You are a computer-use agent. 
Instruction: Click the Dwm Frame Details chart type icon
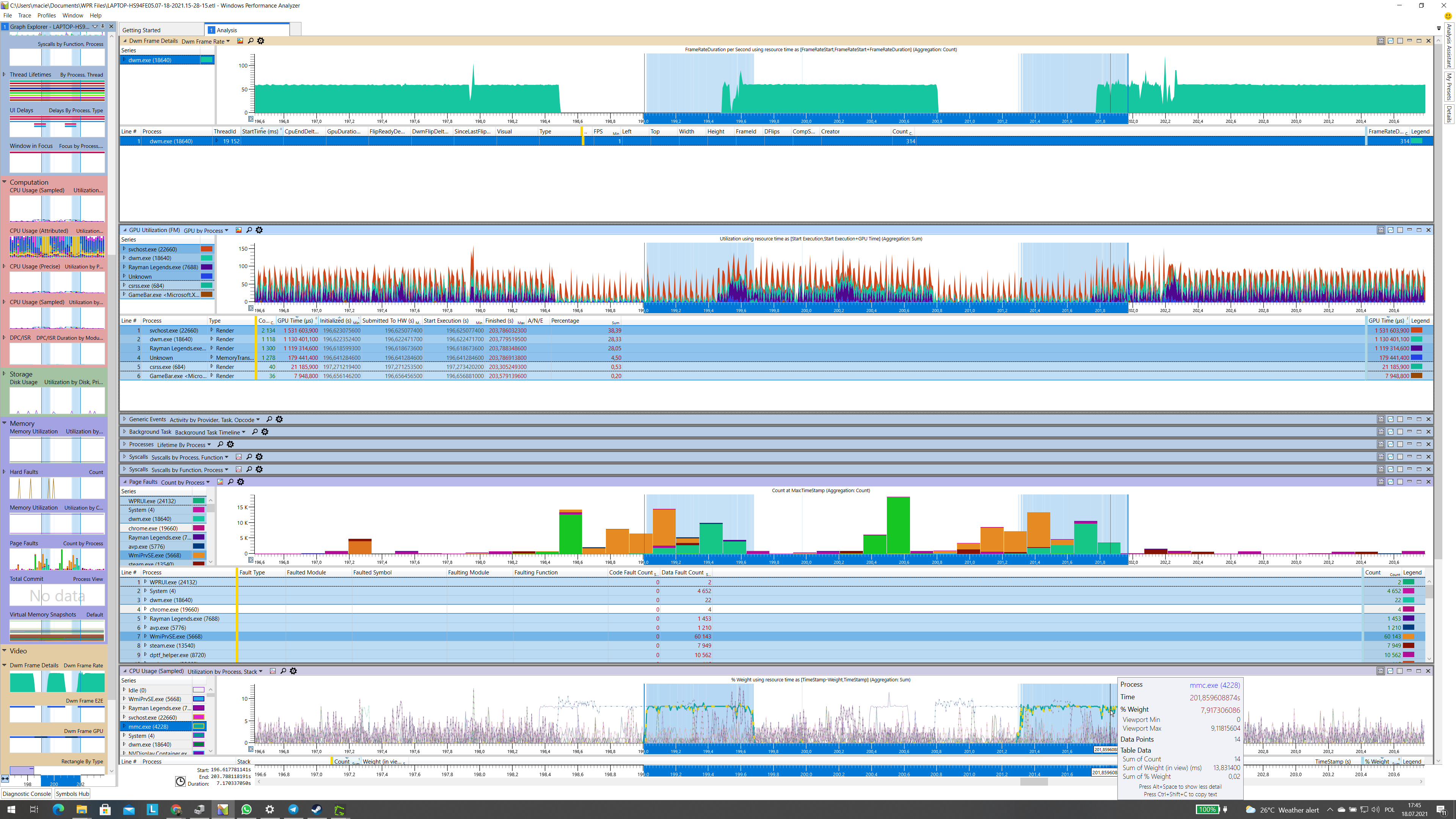tap(240, 41)
